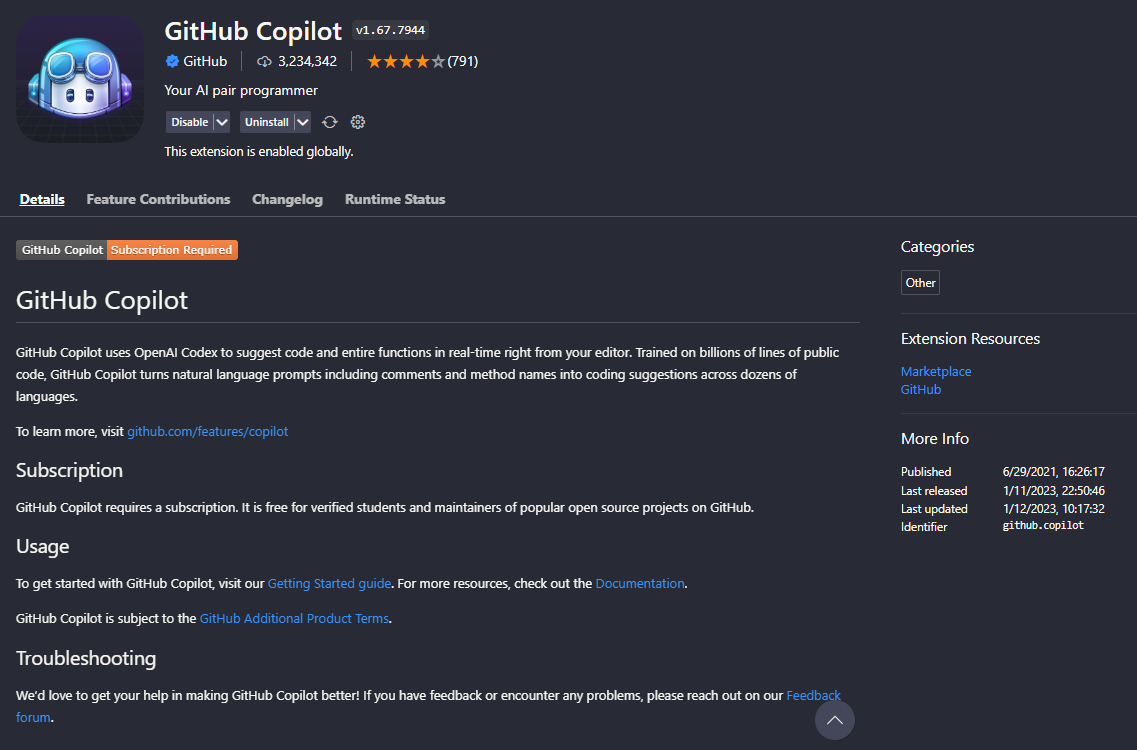Click the Subscription Required badge
Screen dimensions: 1137x750
172,250
